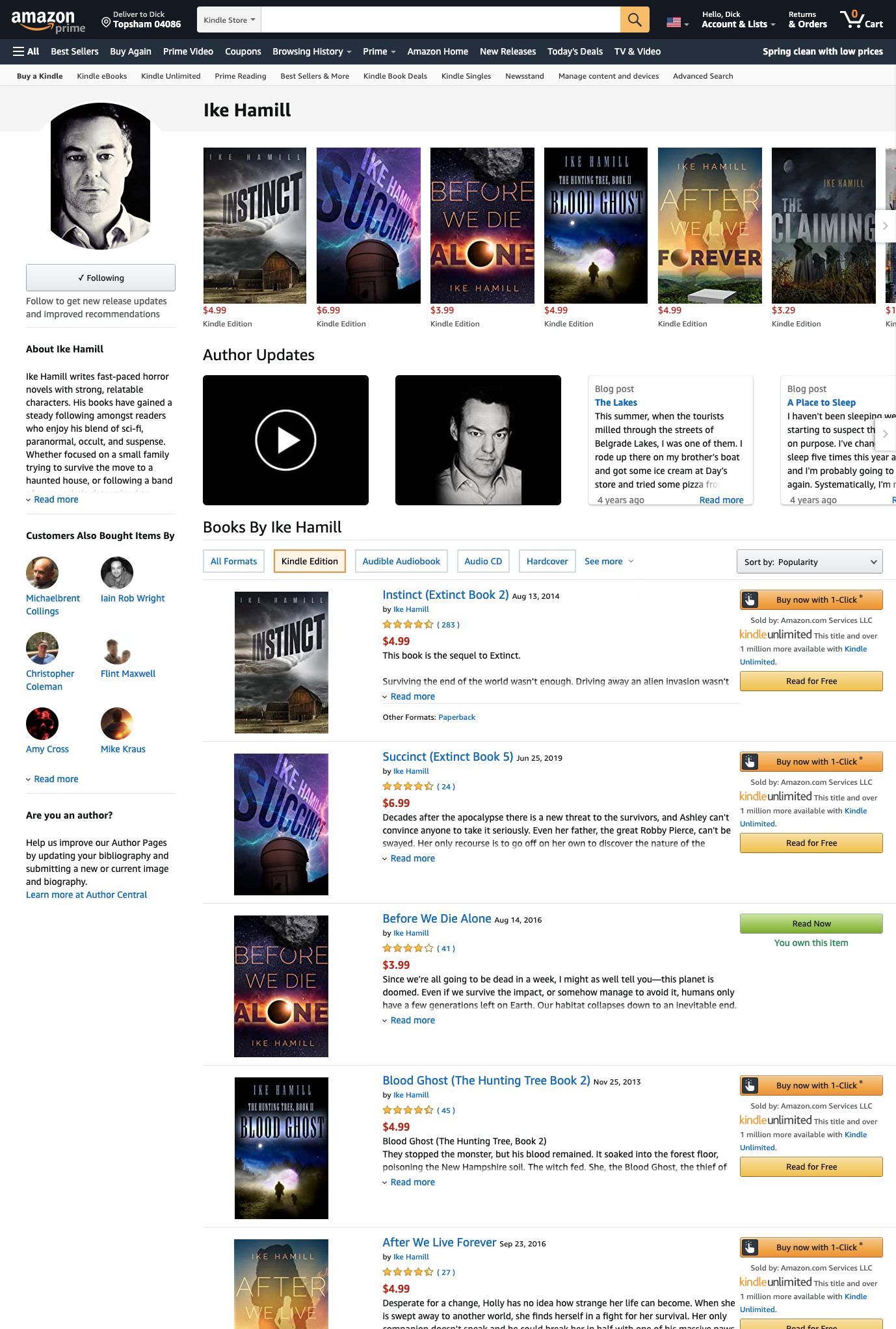The height and width of the screenshot is (1329, 896).
Task: Click the star rating for Succinct
Action: point(408,787)
